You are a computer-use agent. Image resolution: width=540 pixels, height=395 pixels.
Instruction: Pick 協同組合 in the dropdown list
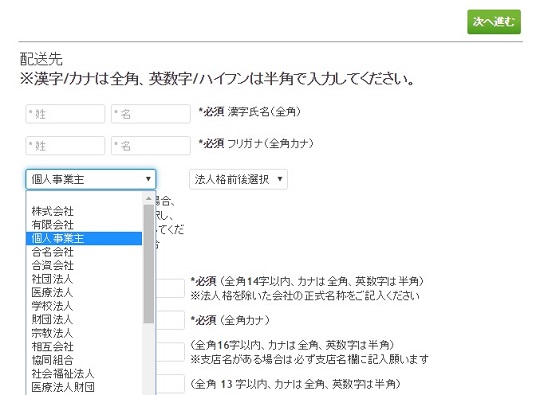(x=84, y=360)
